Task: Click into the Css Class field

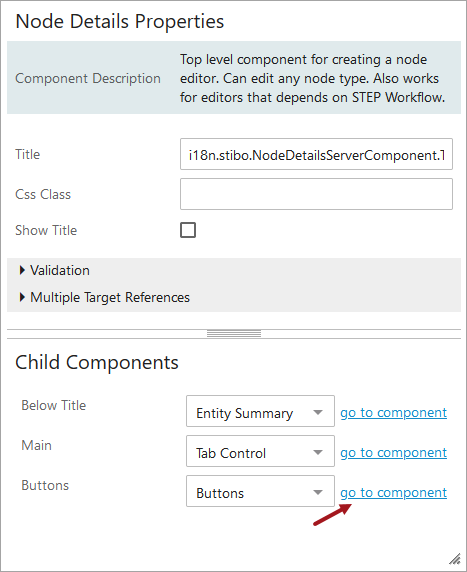Action: click(x=316, y=194)
